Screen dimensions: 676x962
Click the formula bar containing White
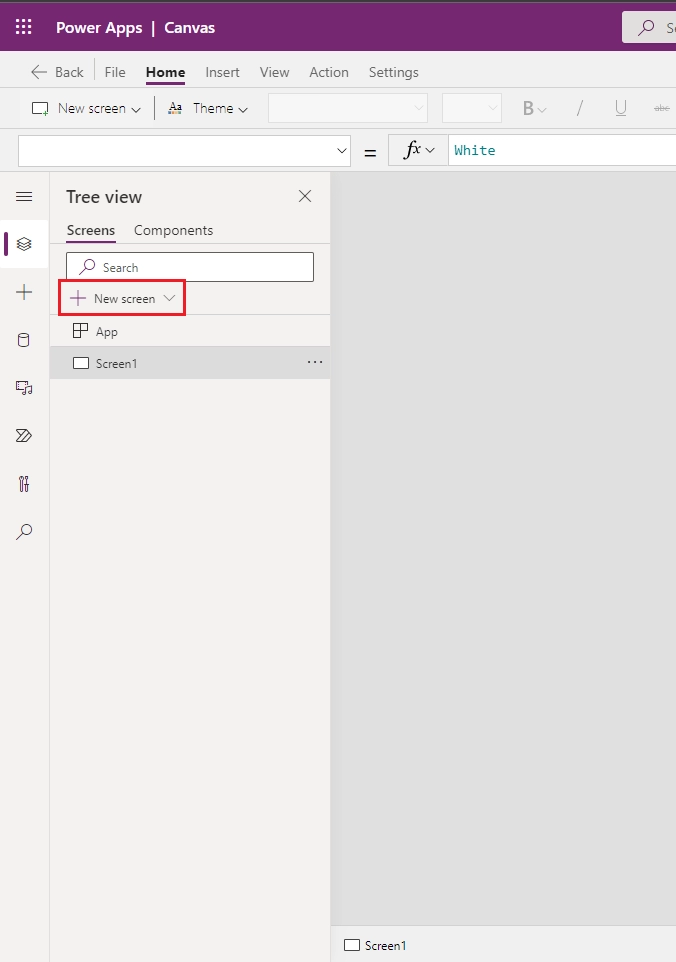[563, 150]
